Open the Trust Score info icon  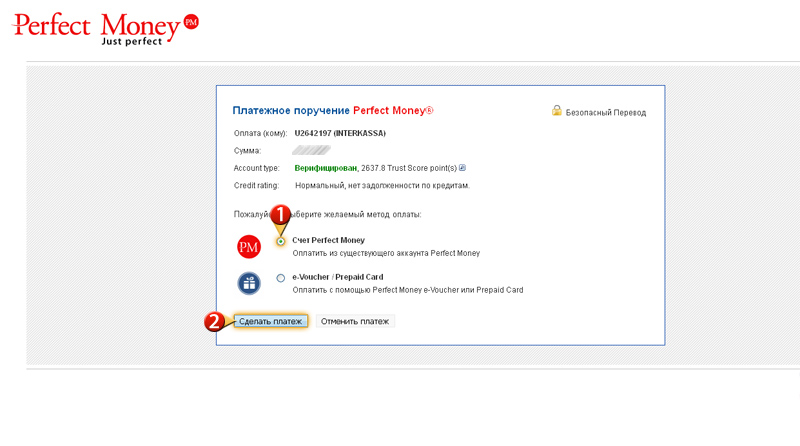(462, 167)
